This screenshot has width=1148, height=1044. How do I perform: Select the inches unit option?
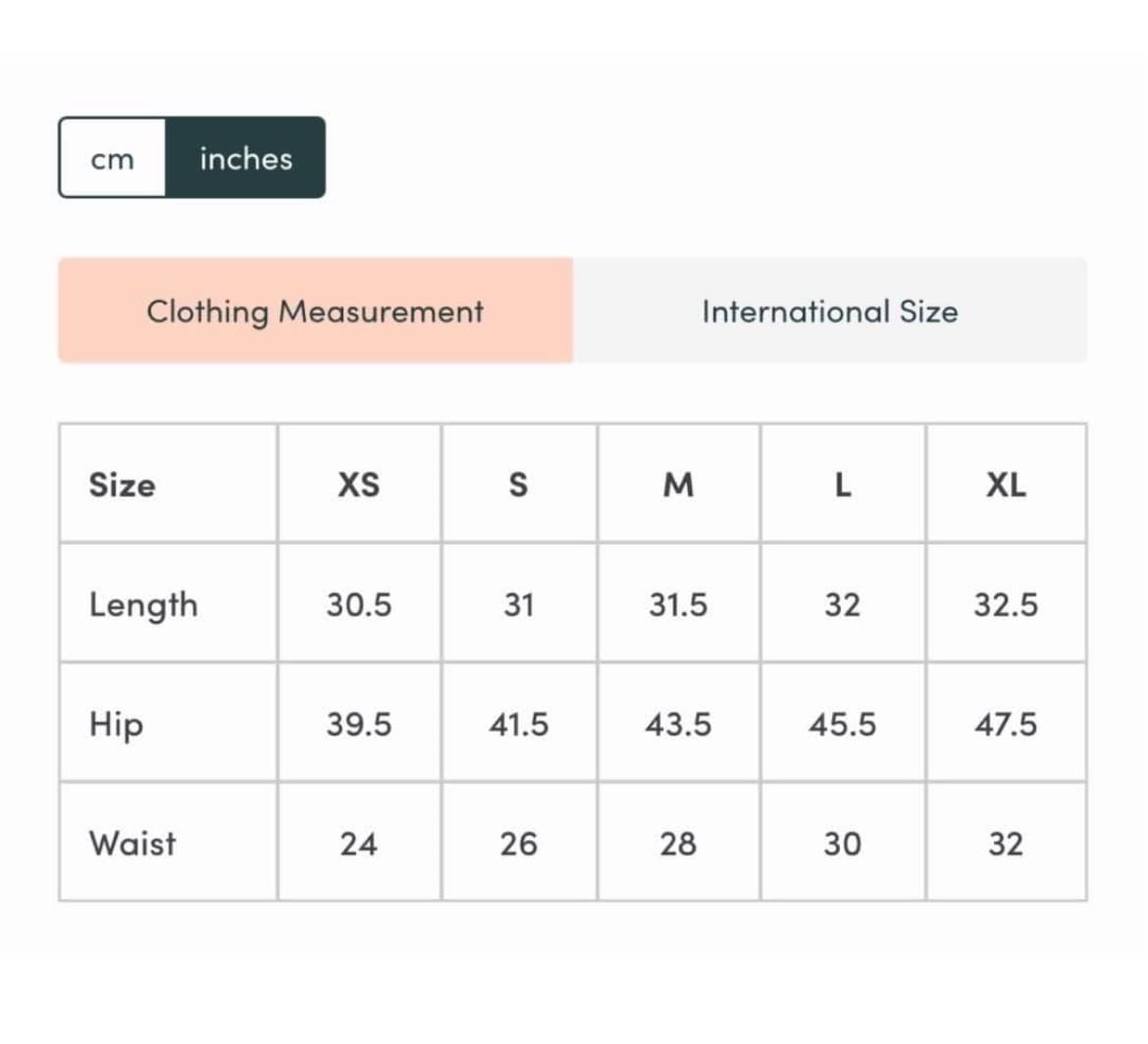pos(245,159)
